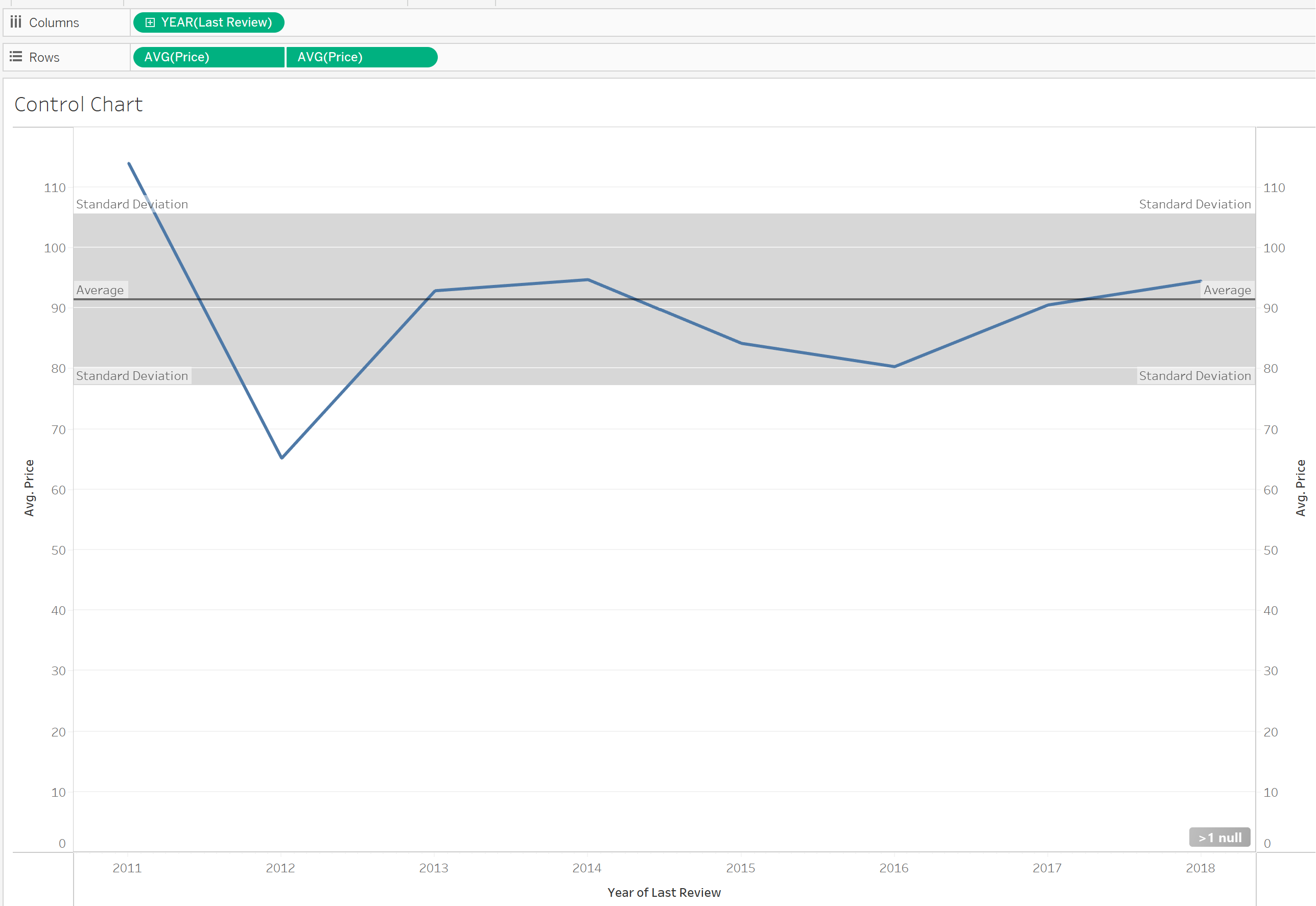This screenshot has height=906, width=1316.
Task: Select the left Avg. Price axis title
Action: [x=29, y=488]
